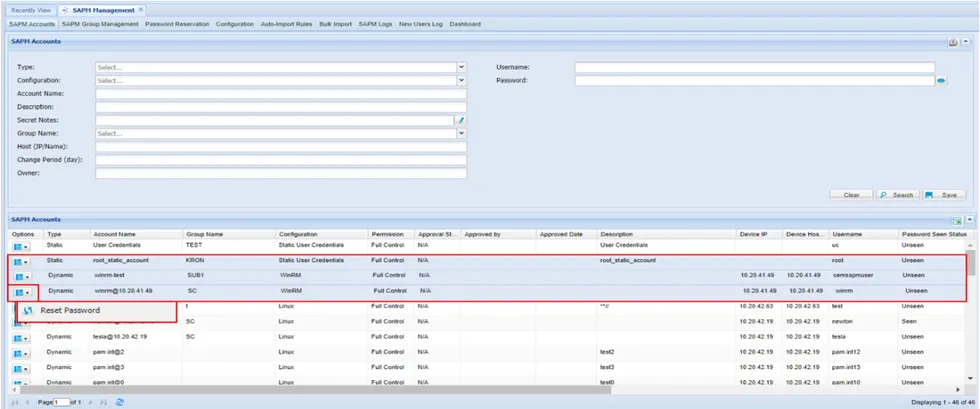Click the export icon in the accounts grid header

957,220
